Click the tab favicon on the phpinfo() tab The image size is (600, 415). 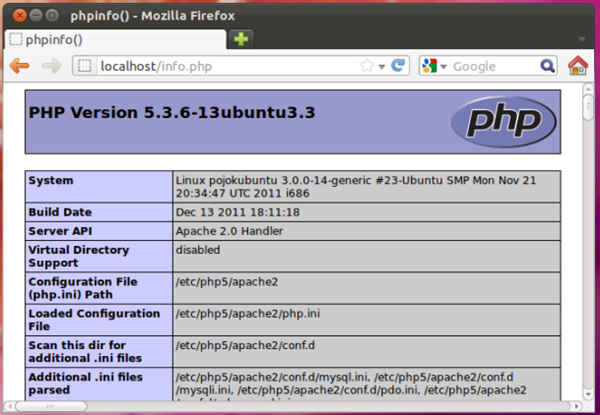click(16, 39)
